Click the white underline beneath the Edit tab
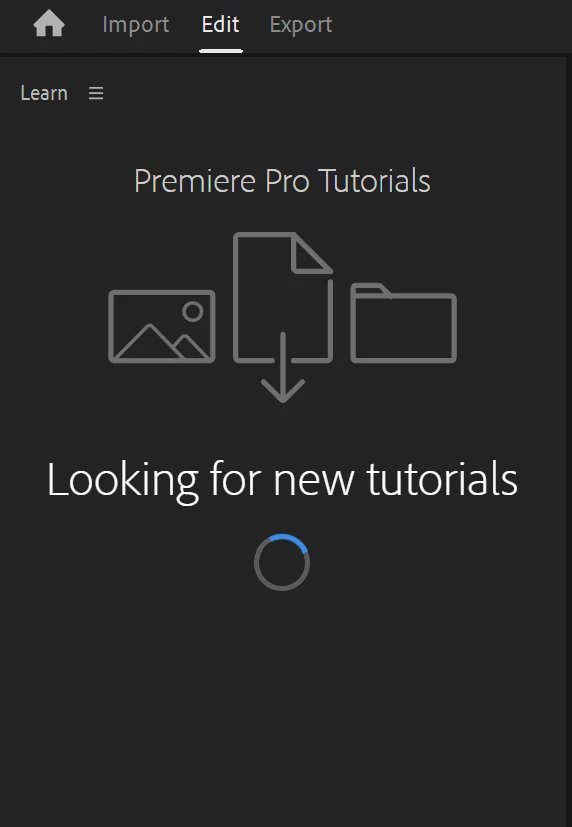 pyautogui.click(x=221, y=51)
